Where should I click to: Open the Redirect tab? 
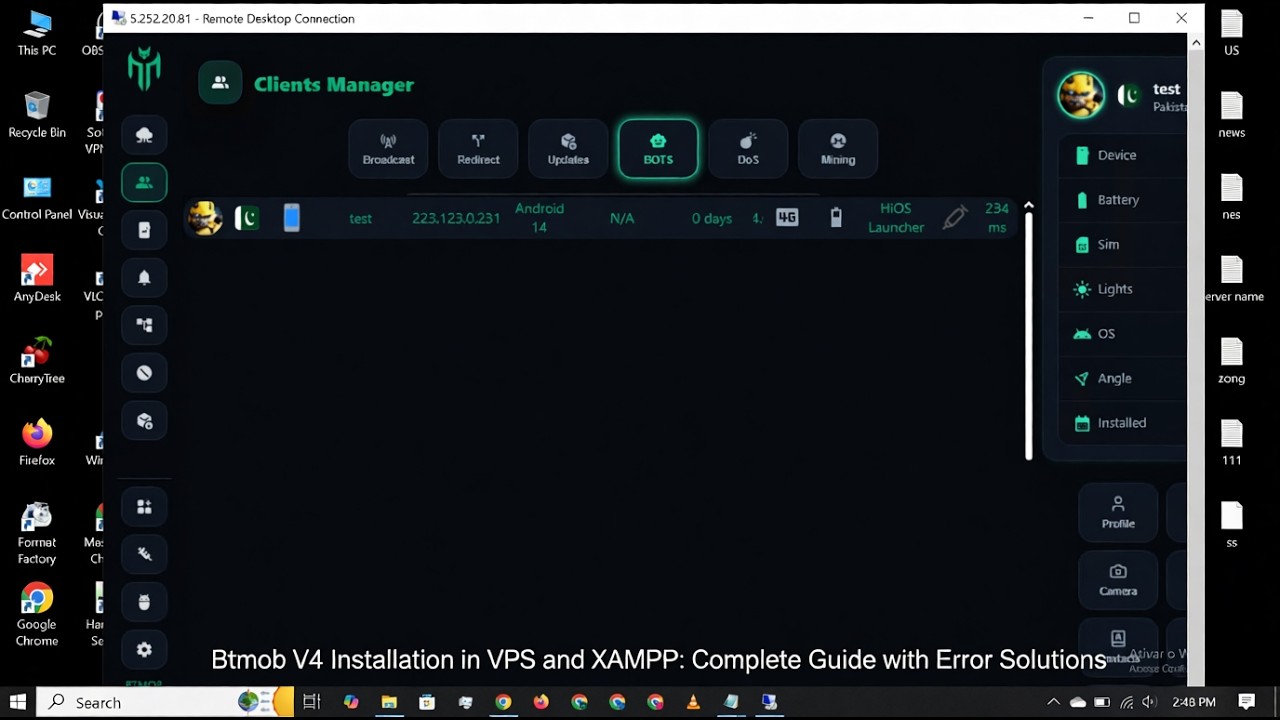pos(478,149)
